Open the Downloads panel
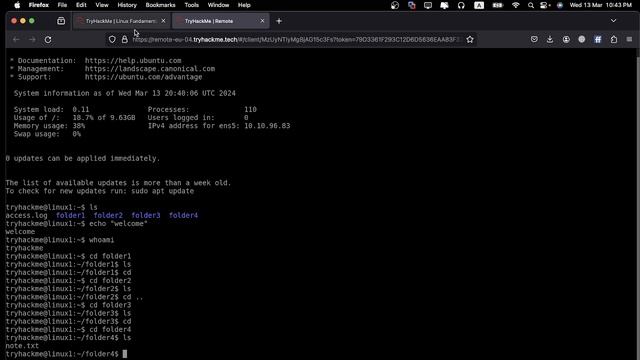640x360 pixels. click(x=550, y=39)
